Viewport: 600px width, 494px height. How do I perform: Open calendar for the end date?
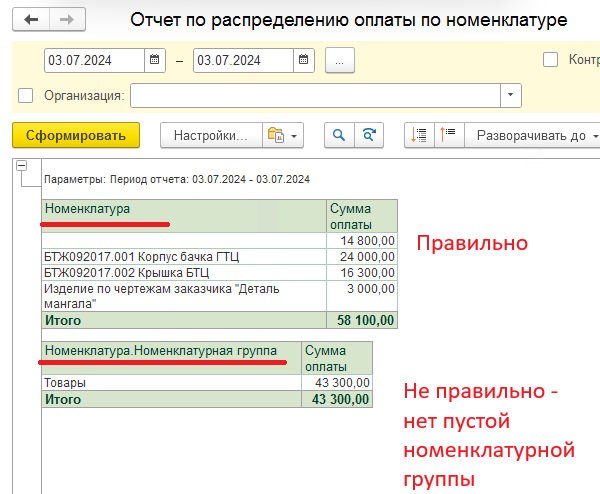tap(303, 60)
